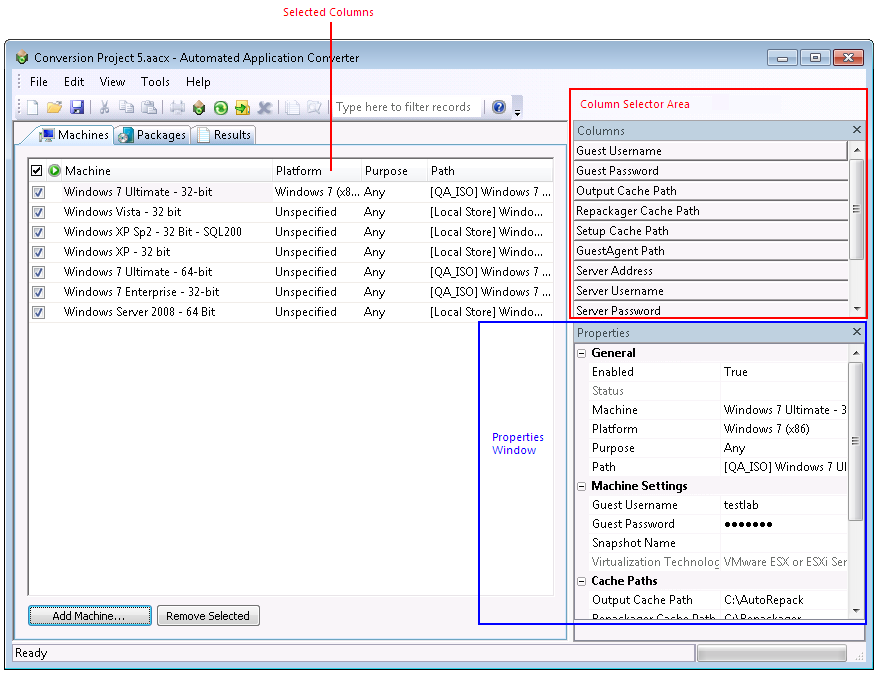Screen dimensions: 878x676
Task: Toggle the select-all checkbox in the Machine header
Action: click(37, 170)
